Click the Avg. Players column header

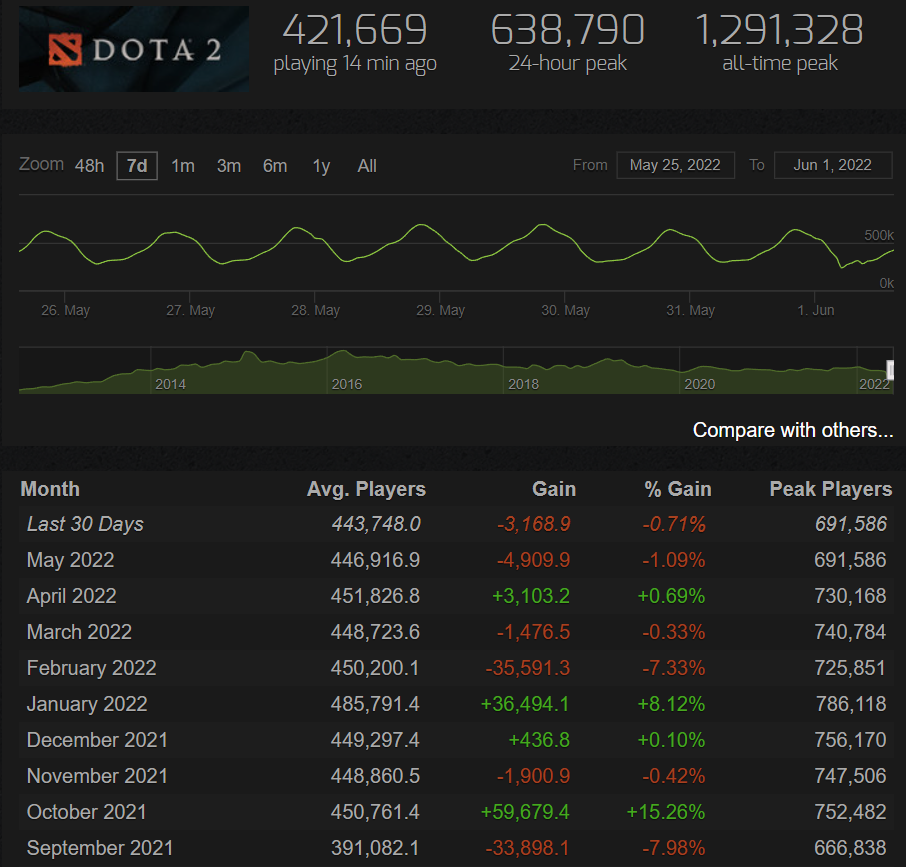[x=366, y=489]
